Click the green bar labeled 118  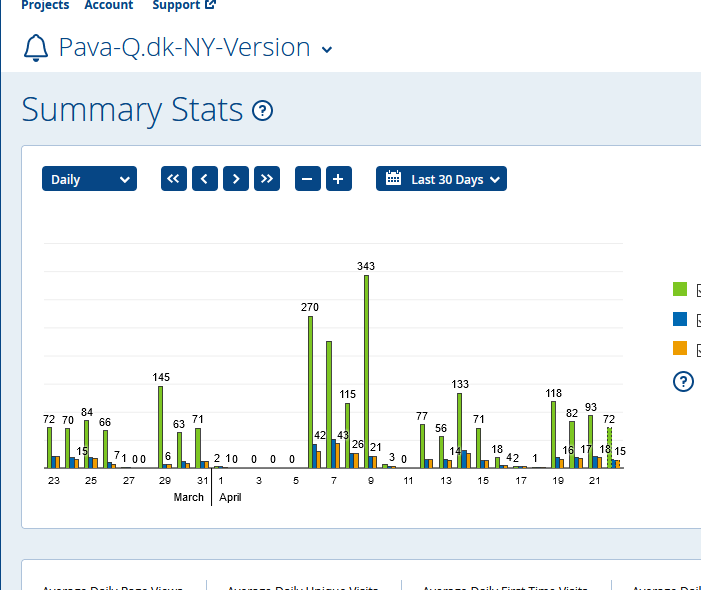coord(553,434)
